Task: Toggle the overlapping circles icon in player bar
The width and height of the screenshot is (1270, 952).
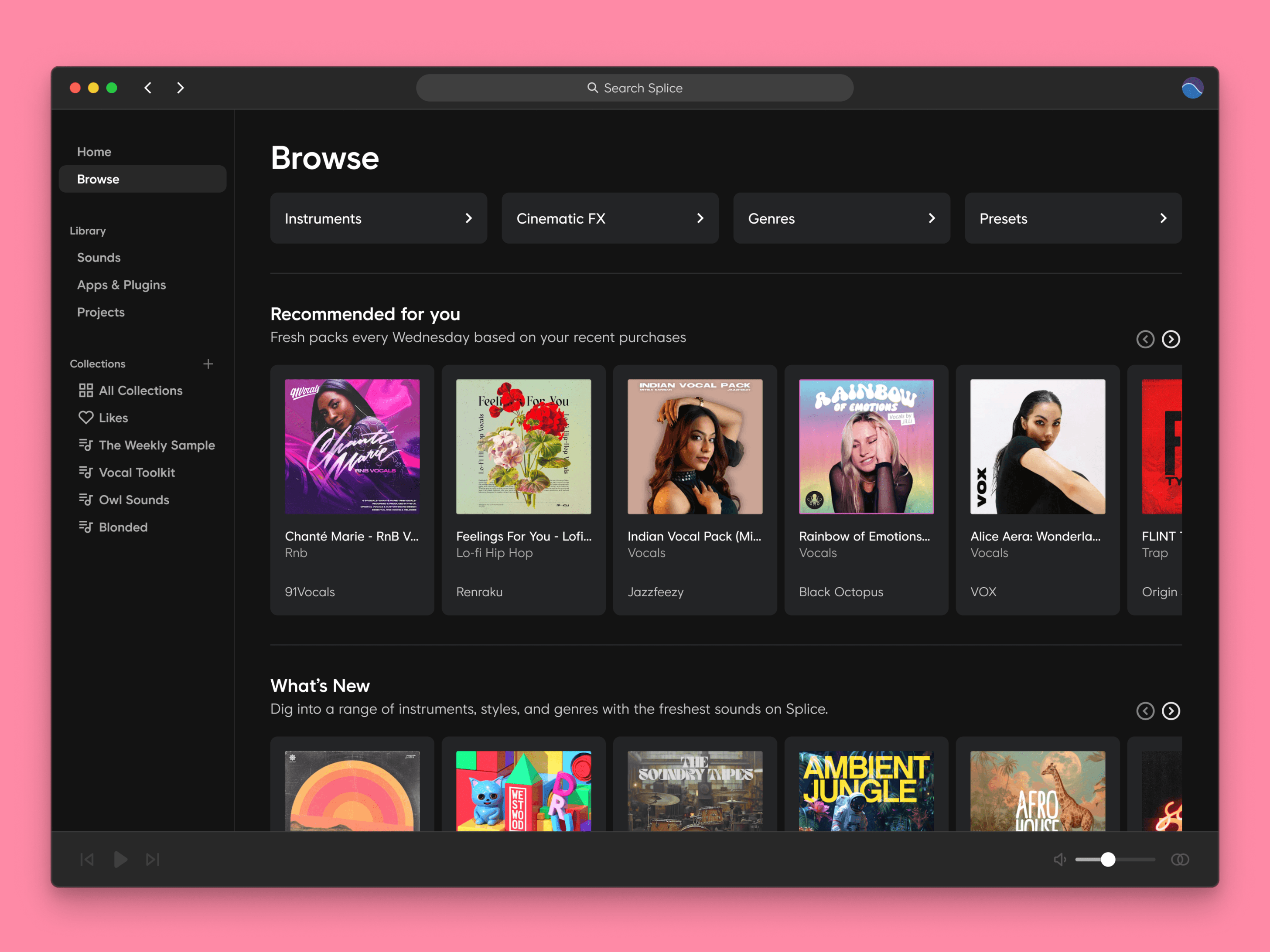Action: (1180, 859)
